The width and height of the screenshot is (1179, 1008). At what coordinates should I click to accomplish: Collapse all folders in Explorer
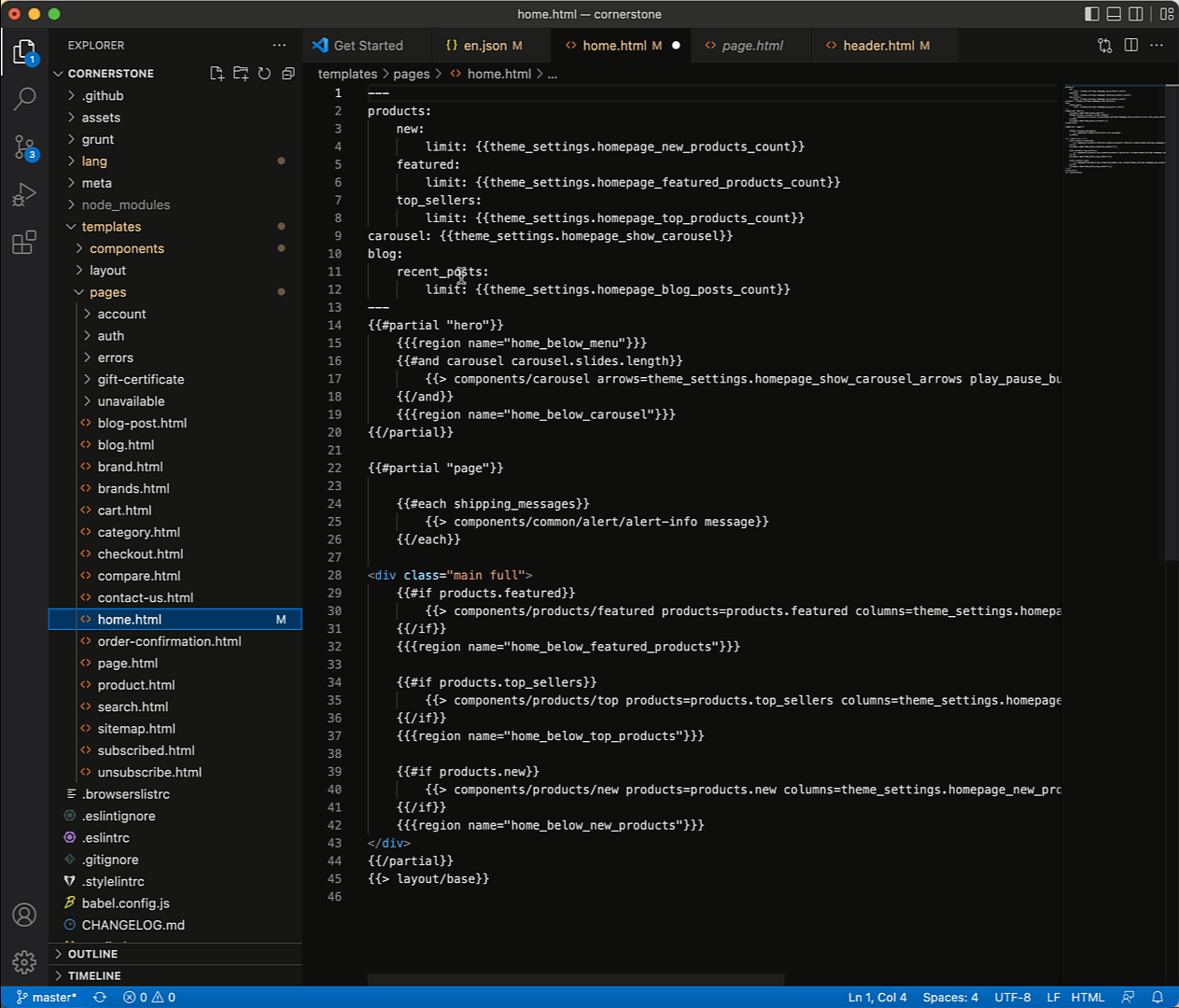coord(288,74)
